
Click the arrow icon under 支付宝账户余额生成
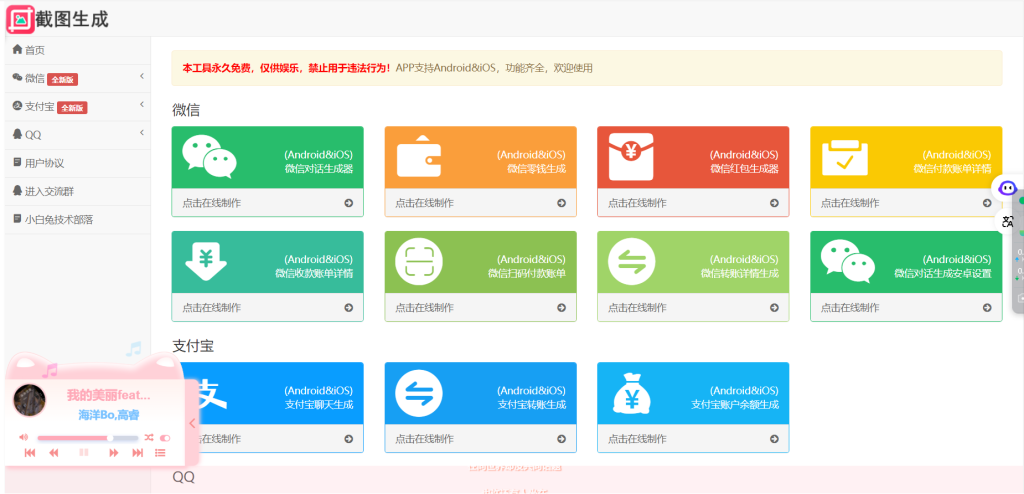pos(774,439)
